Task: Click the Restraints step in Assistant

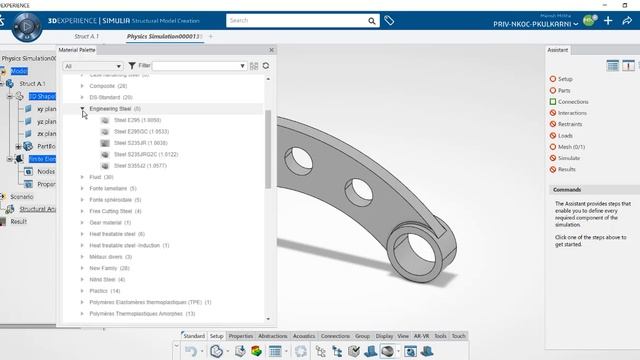Action: pyautogui.click(x=570, y=124)
